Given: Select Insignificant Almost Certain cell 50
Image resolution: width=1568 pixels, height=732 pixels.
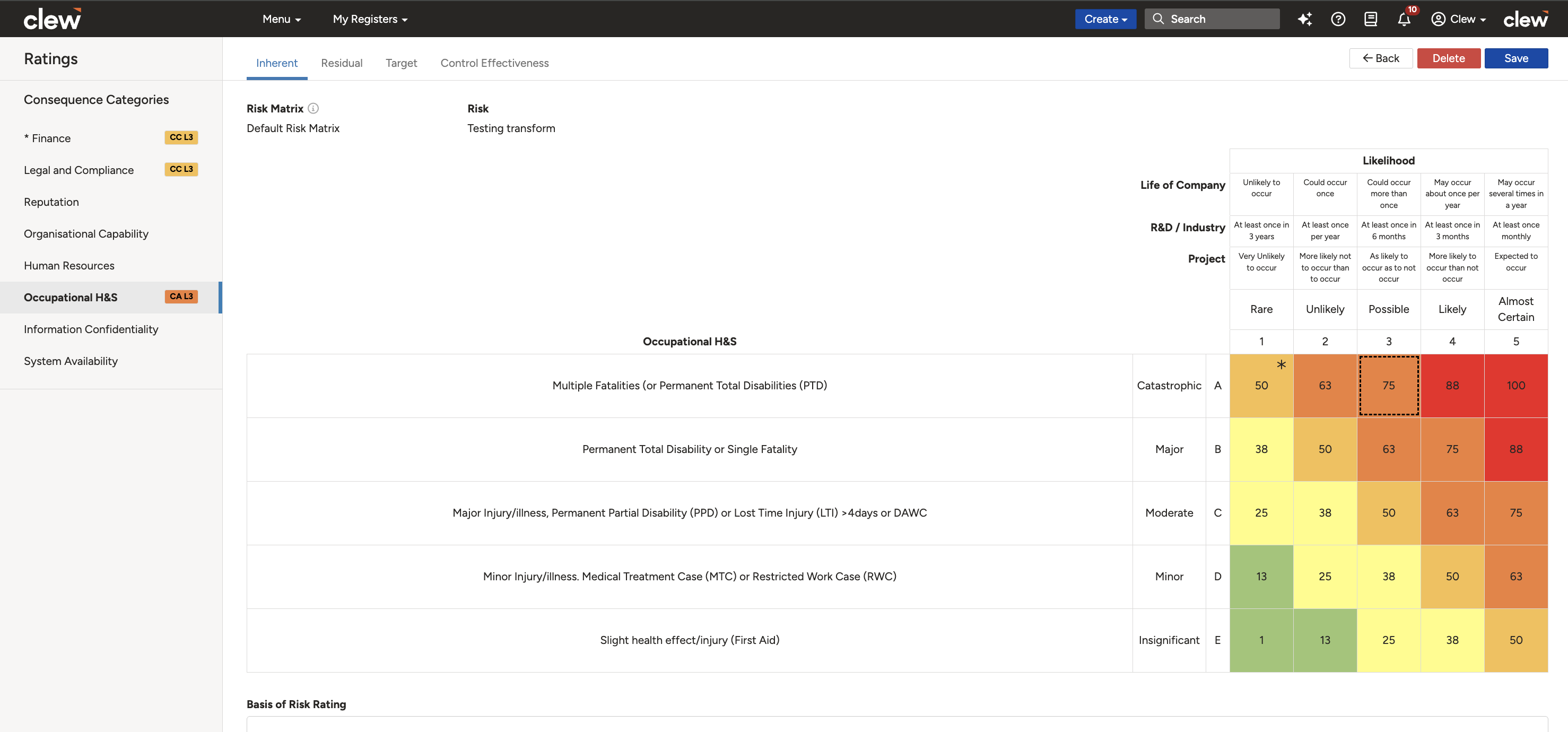Looking at the screenshot, I should tap(1515, 640).
